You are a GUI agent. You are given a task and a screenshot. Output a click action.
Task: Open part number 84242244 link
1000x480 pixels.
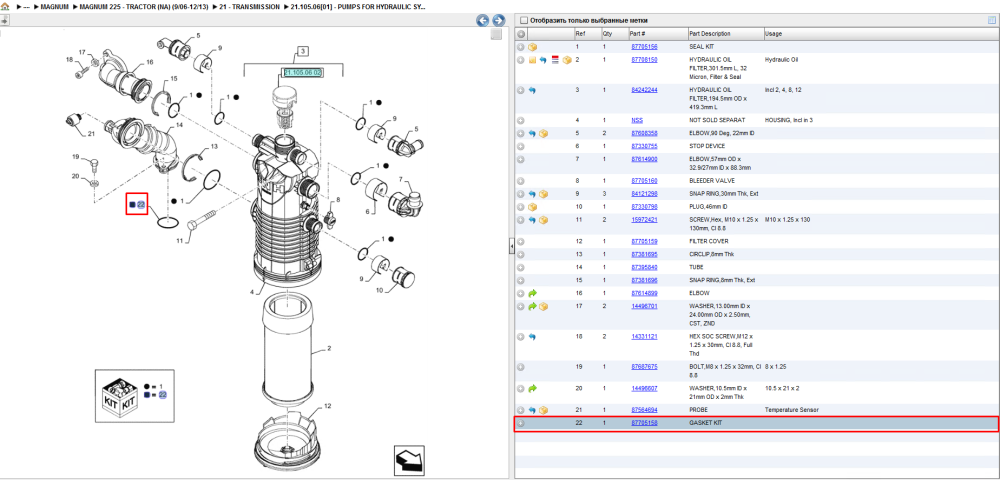pos(644,91)
